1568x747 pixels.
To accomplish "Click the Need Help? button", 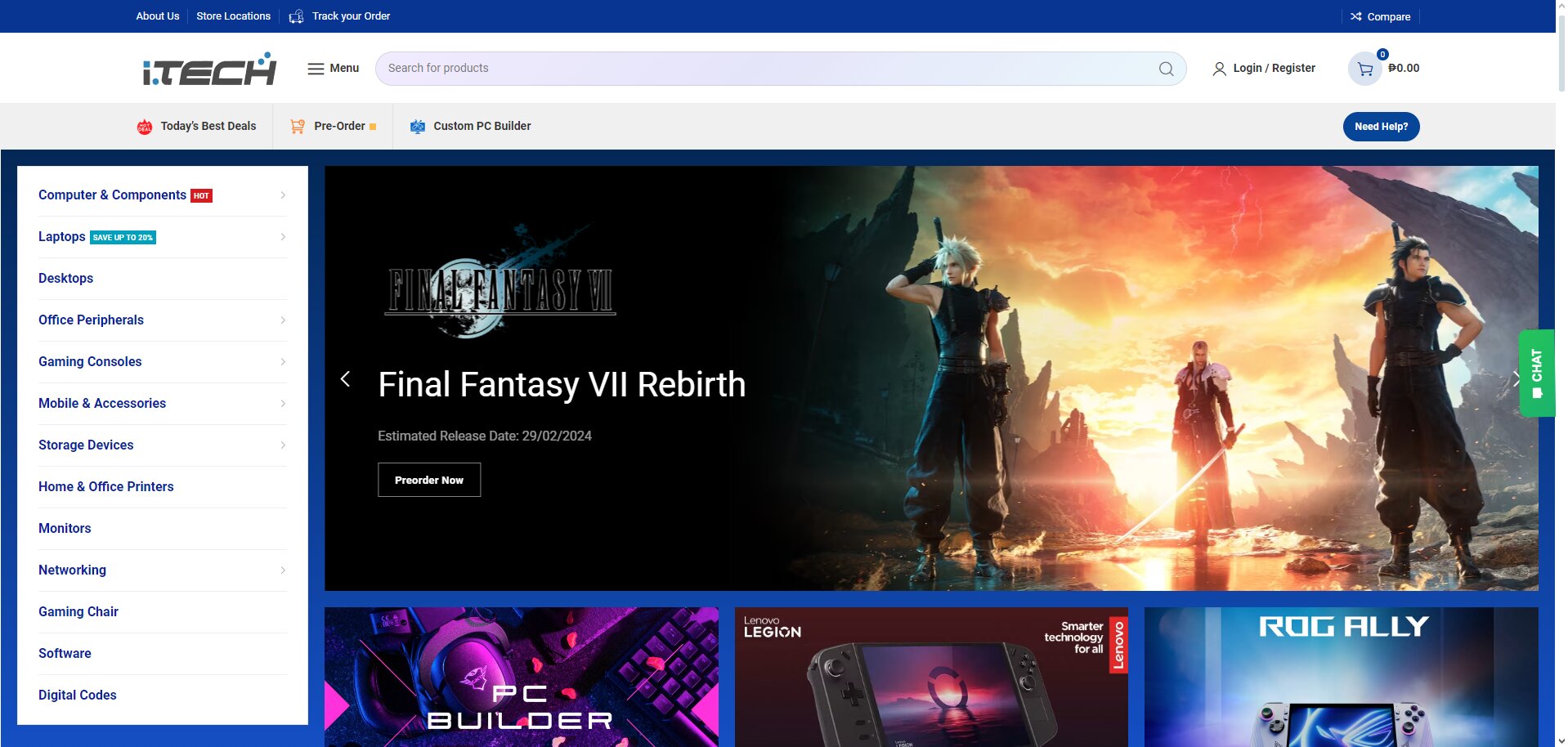I will (1381, 127).
